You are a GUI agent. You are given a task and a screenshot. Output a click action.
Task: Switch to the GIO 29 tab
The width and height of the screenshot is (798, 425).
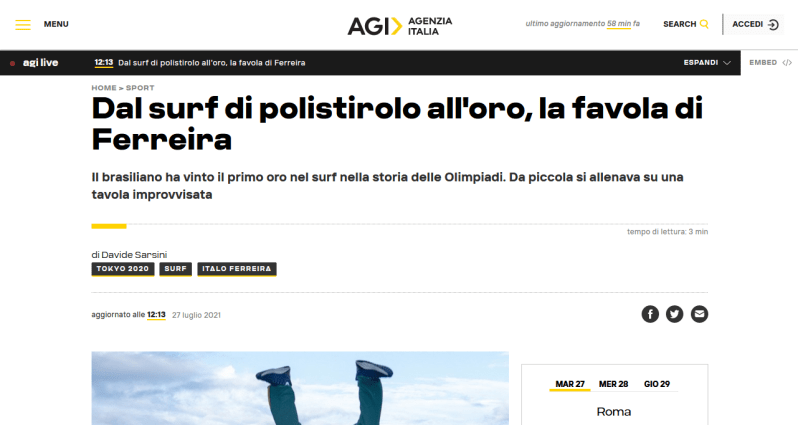[657, 384]
